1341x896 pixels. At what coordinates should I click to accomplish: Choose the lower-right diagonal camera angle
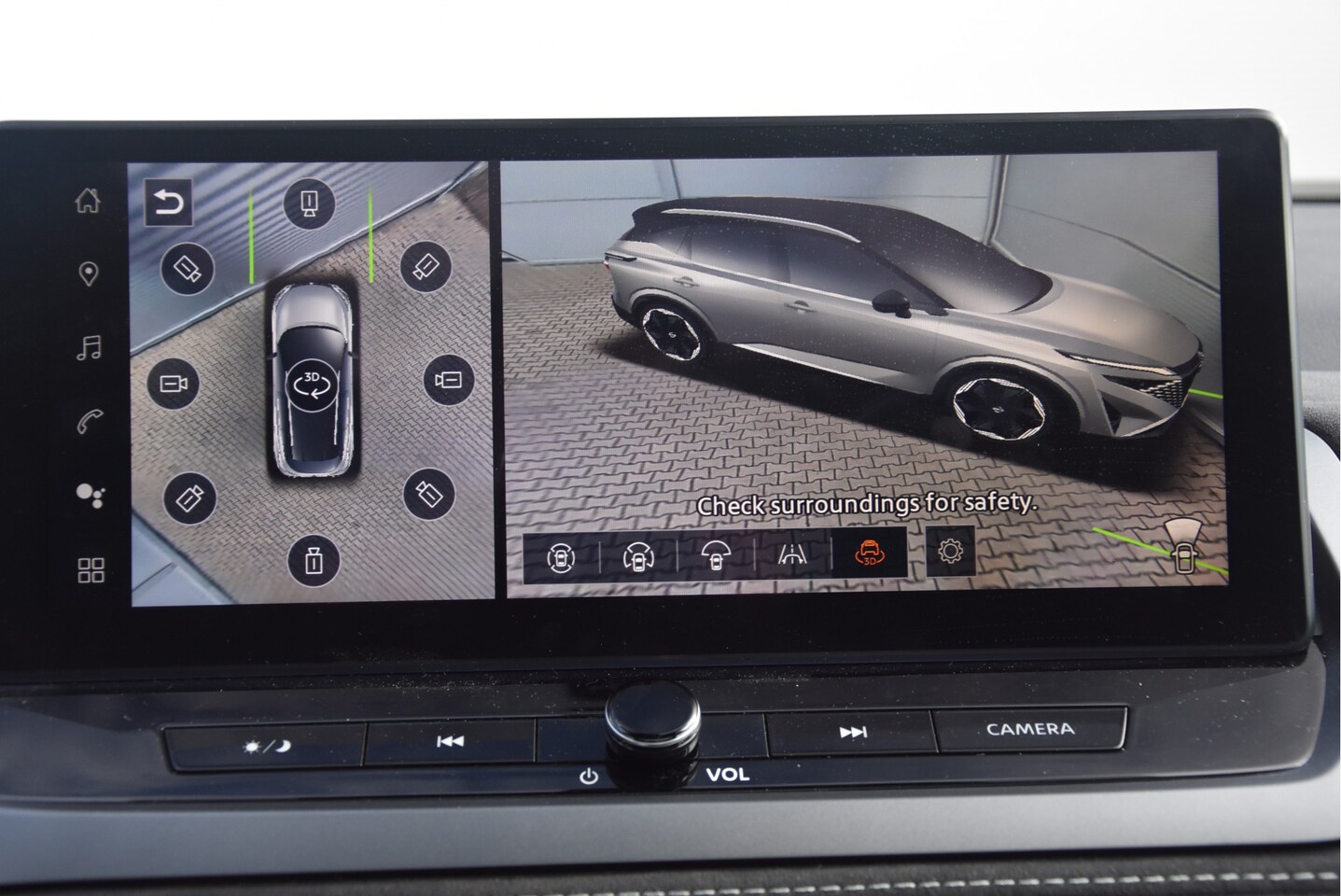428,493
